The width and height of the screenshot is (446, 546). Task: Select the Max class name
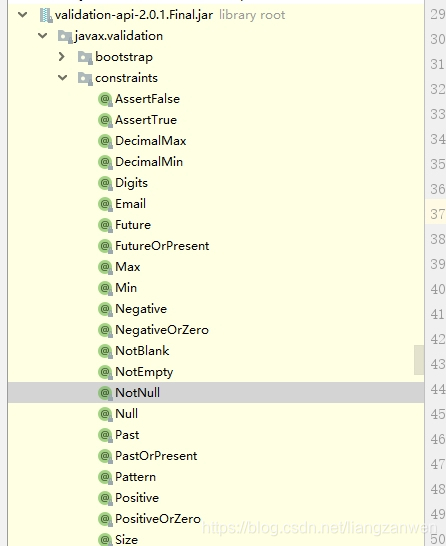(x=128, y=267)
